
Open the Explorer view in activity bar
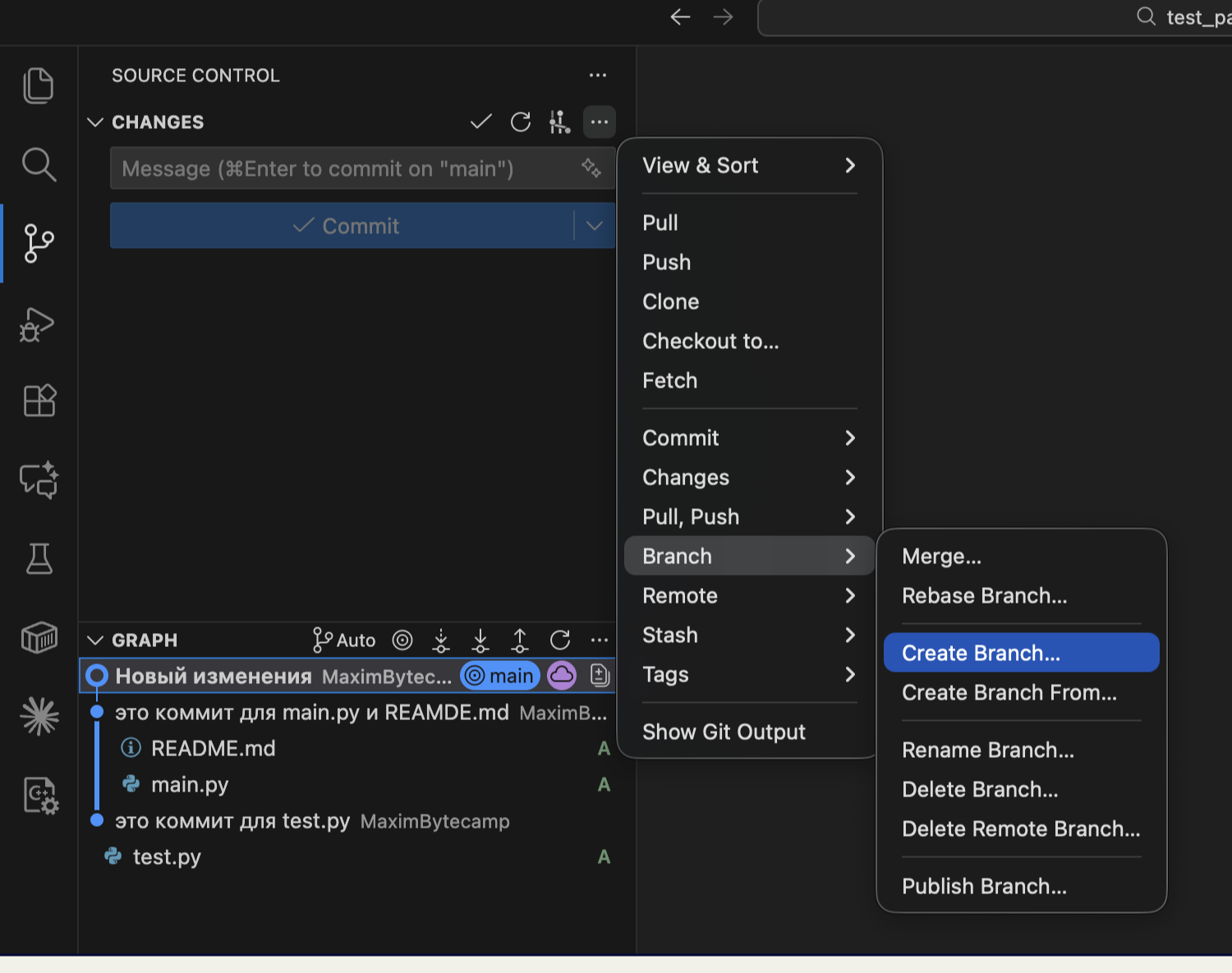pos(39,85)
